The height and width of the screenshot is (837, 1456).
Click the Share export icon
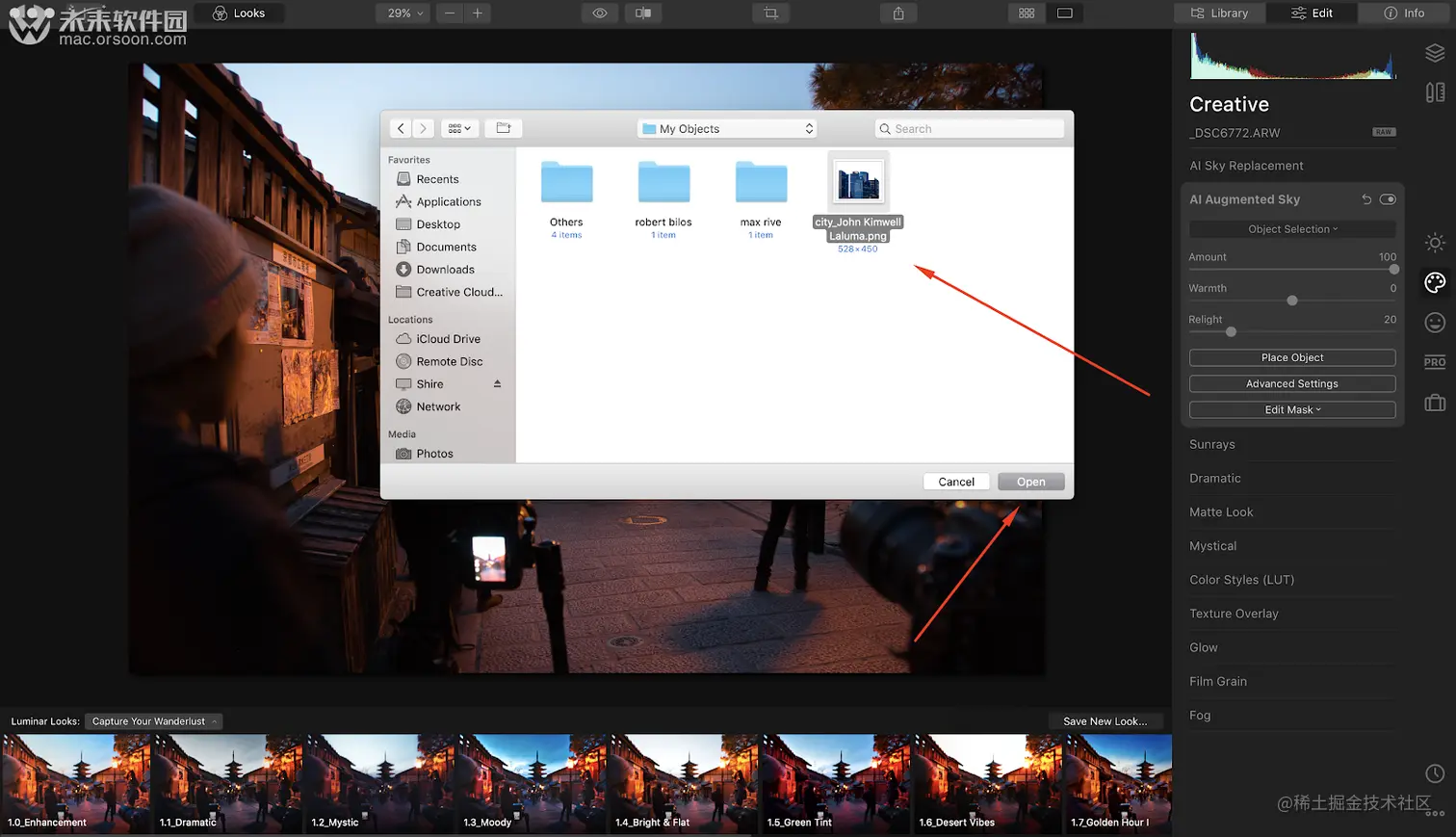(898, 13)
